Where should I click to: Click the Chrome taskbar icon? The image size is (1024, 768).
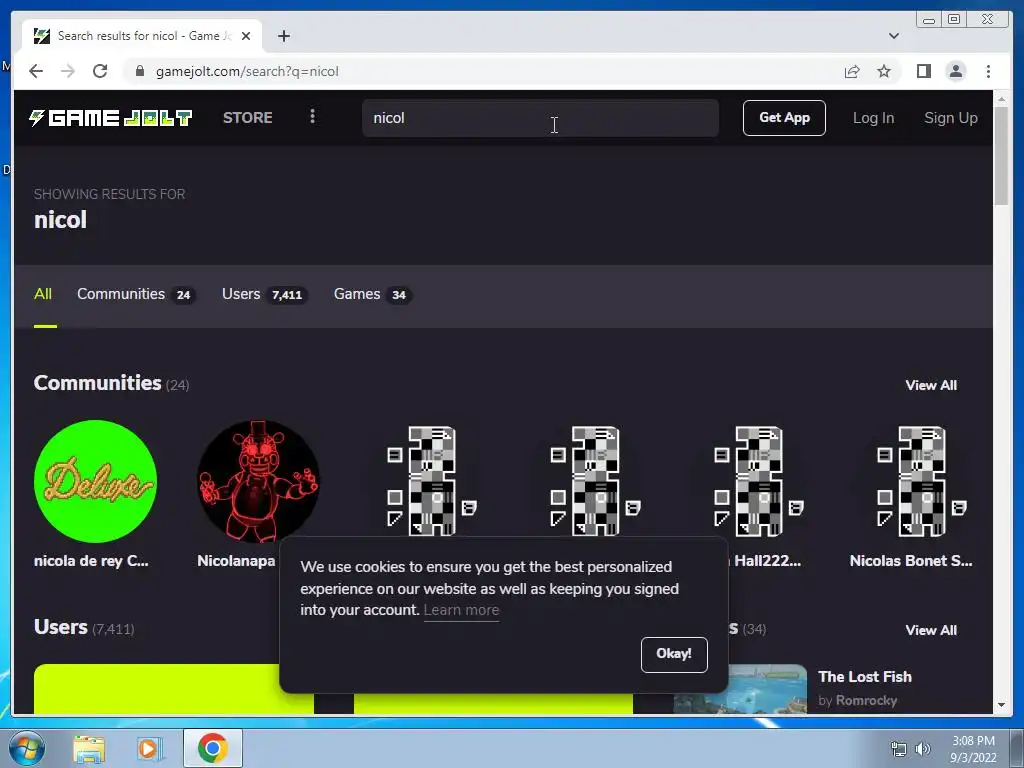pos(212,748)
